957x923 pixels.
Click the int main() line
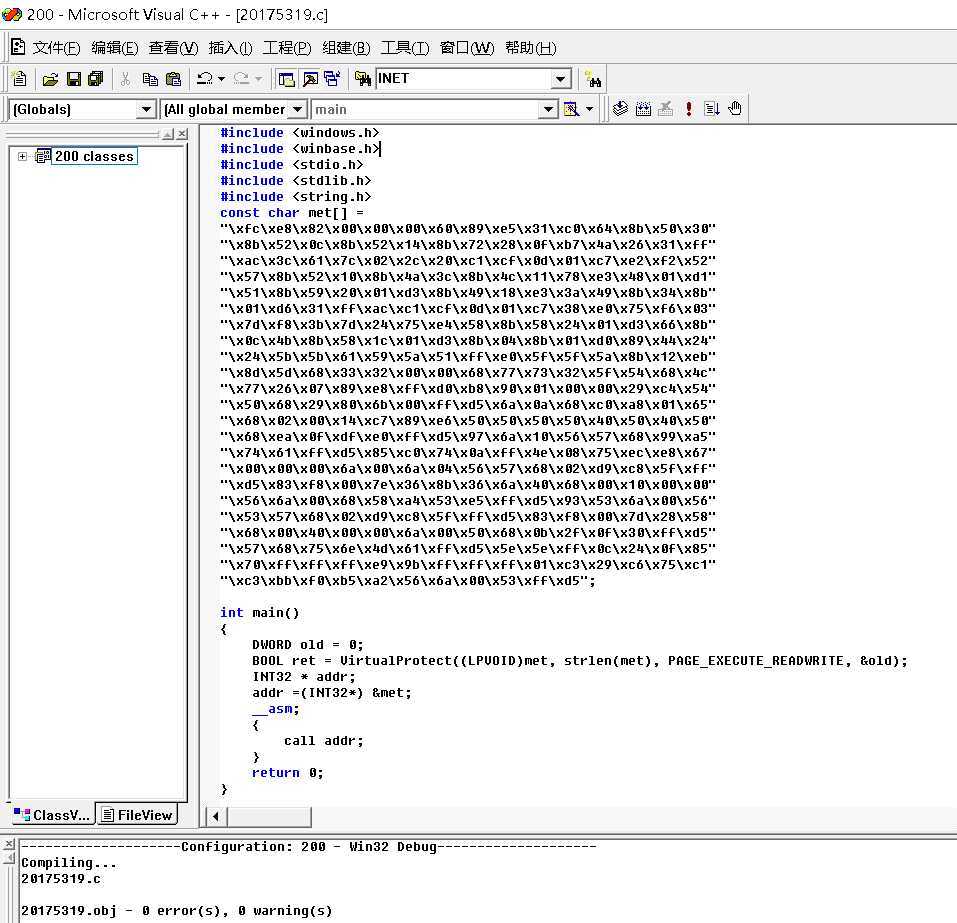[x=259, y=612]
